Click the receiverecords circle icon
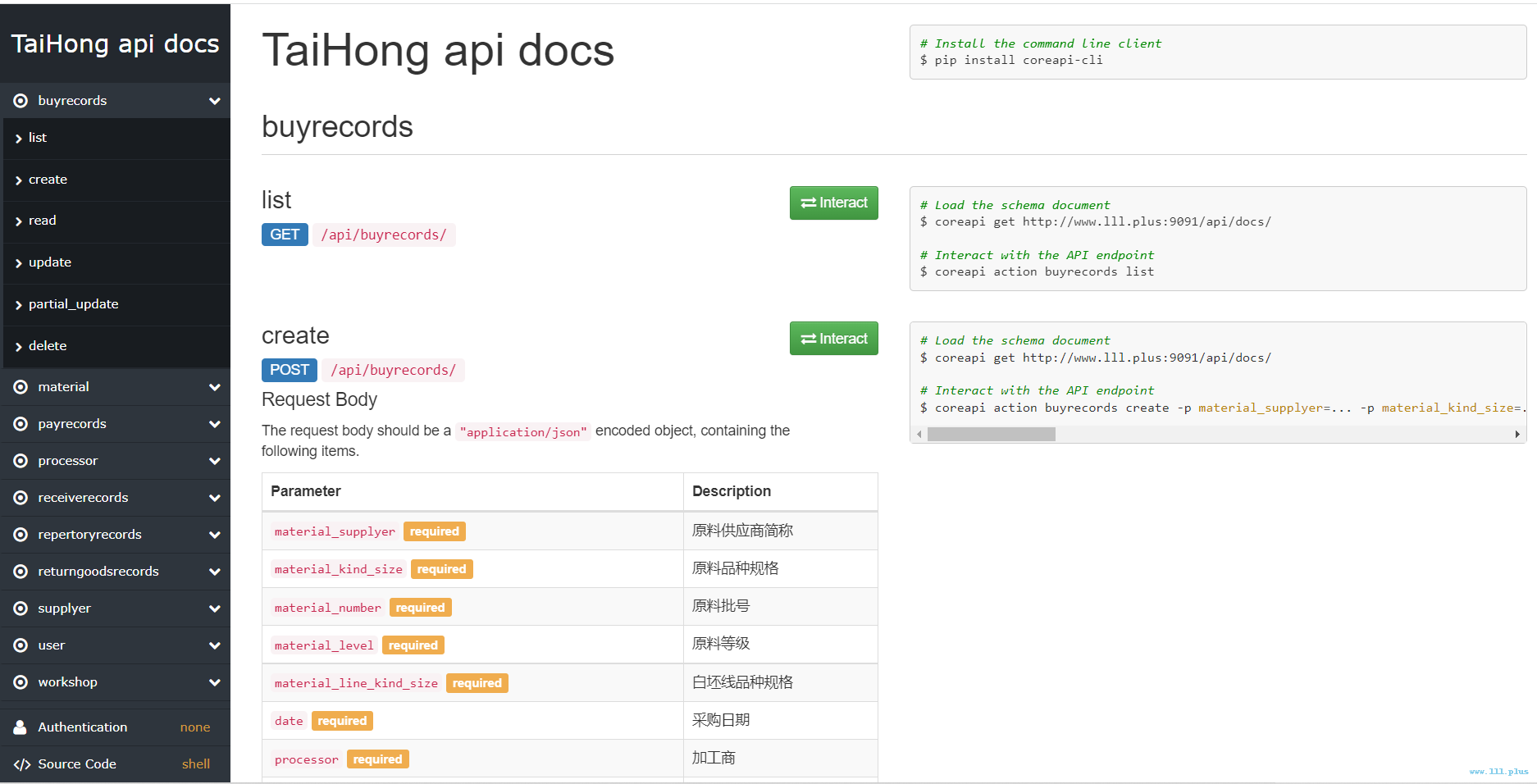 [21, 498]
